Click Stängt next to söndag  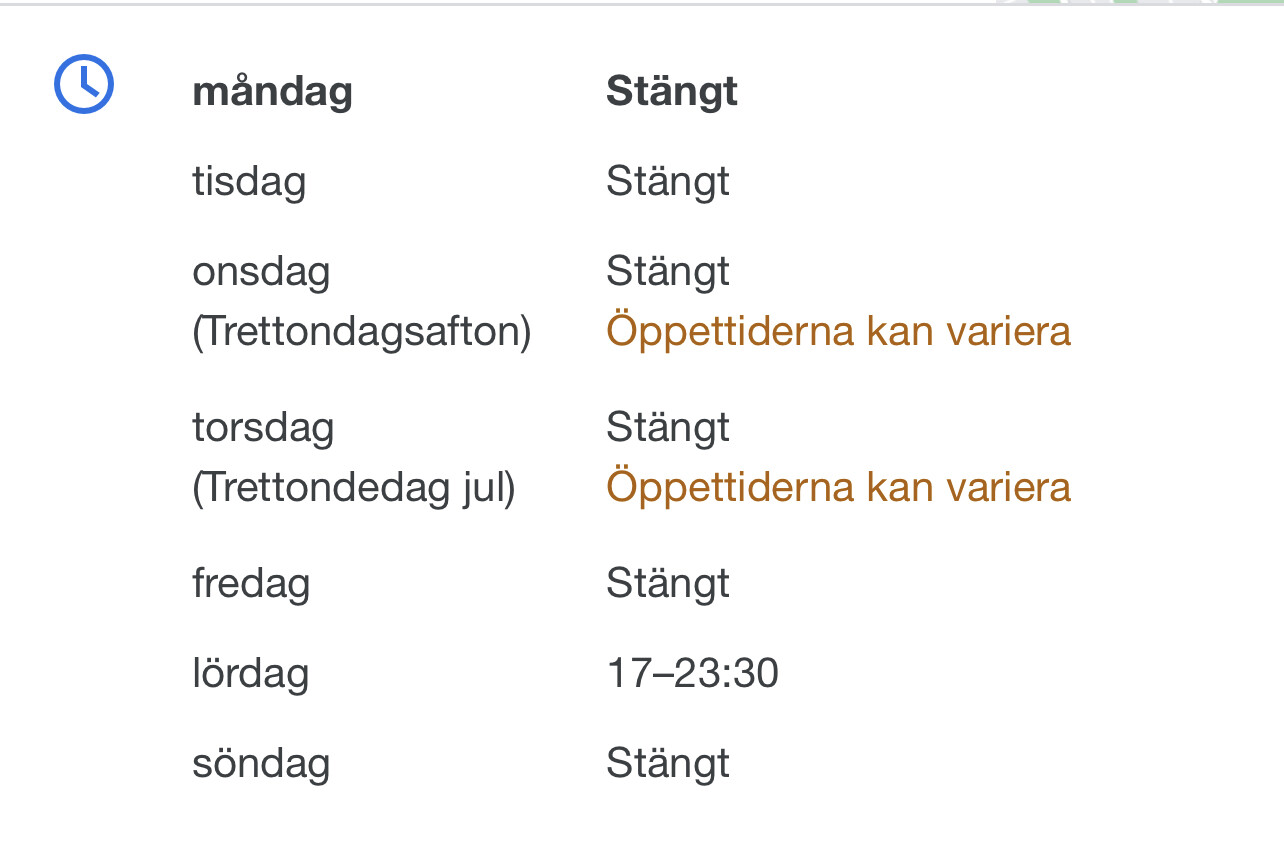[x=668, y=764]
